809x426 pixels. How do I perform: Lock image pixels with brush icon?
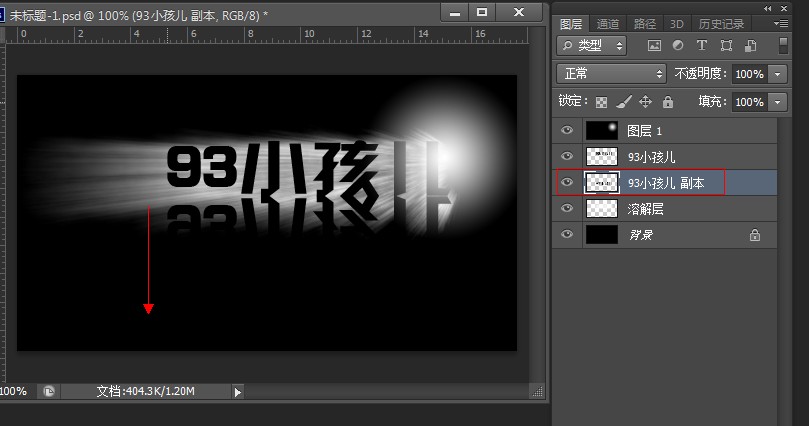tap(623, 102)
